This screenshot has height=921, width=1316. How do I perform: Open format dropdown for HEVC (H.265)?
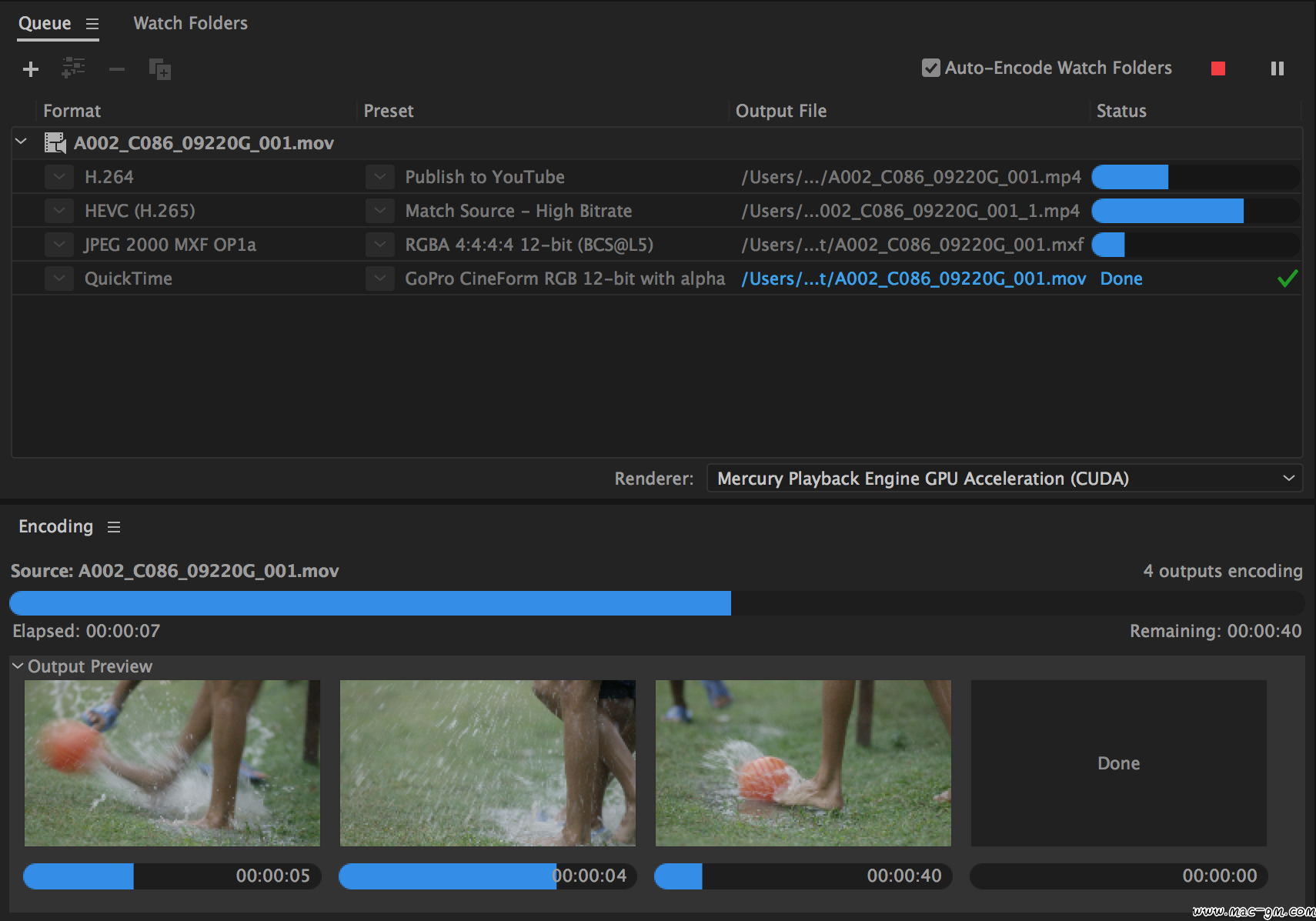[x=59, y=211]
